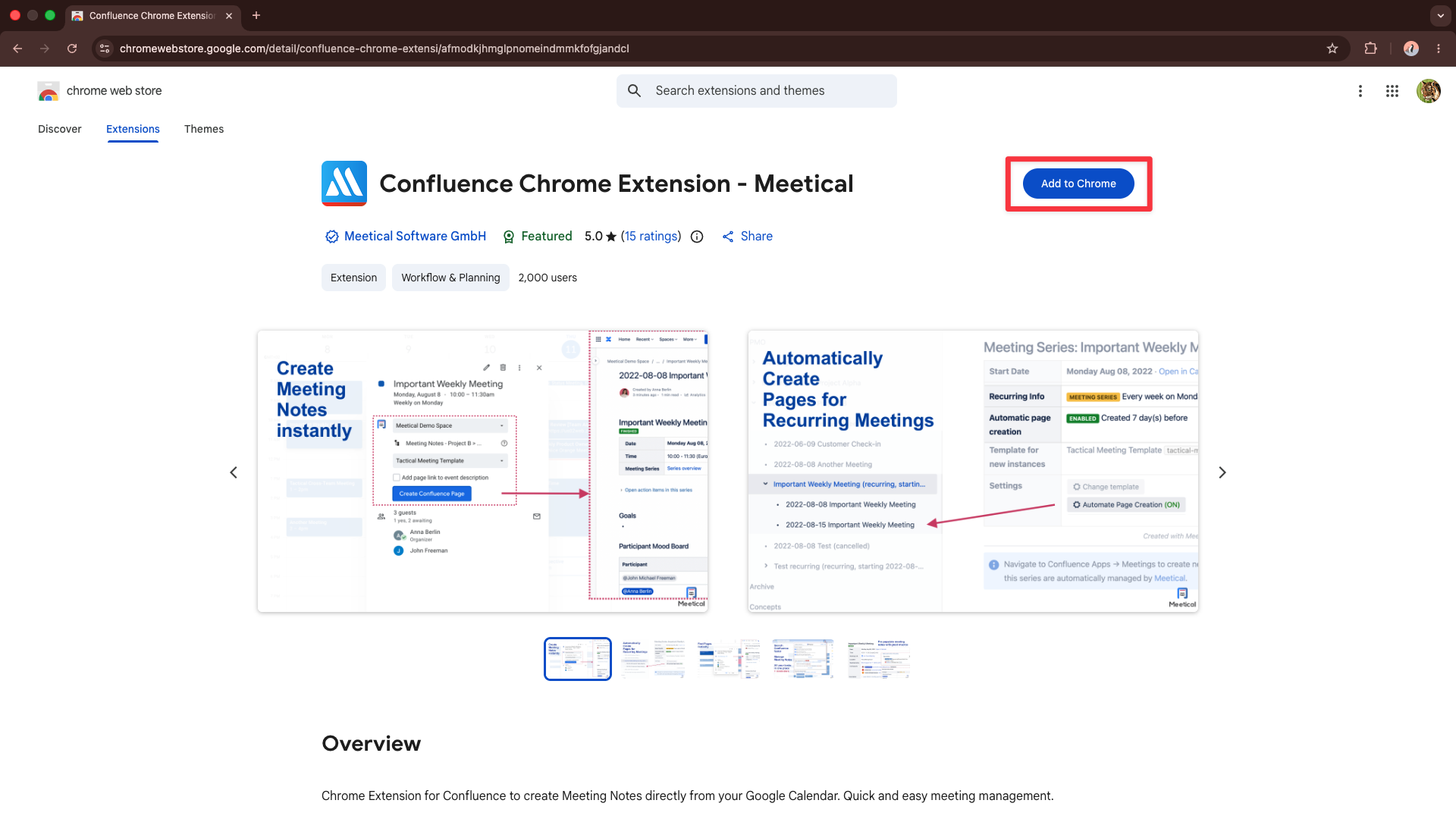Open the Google account avatar
The height and width of the screenshot is (819, 1456).
click(1429, 91)
